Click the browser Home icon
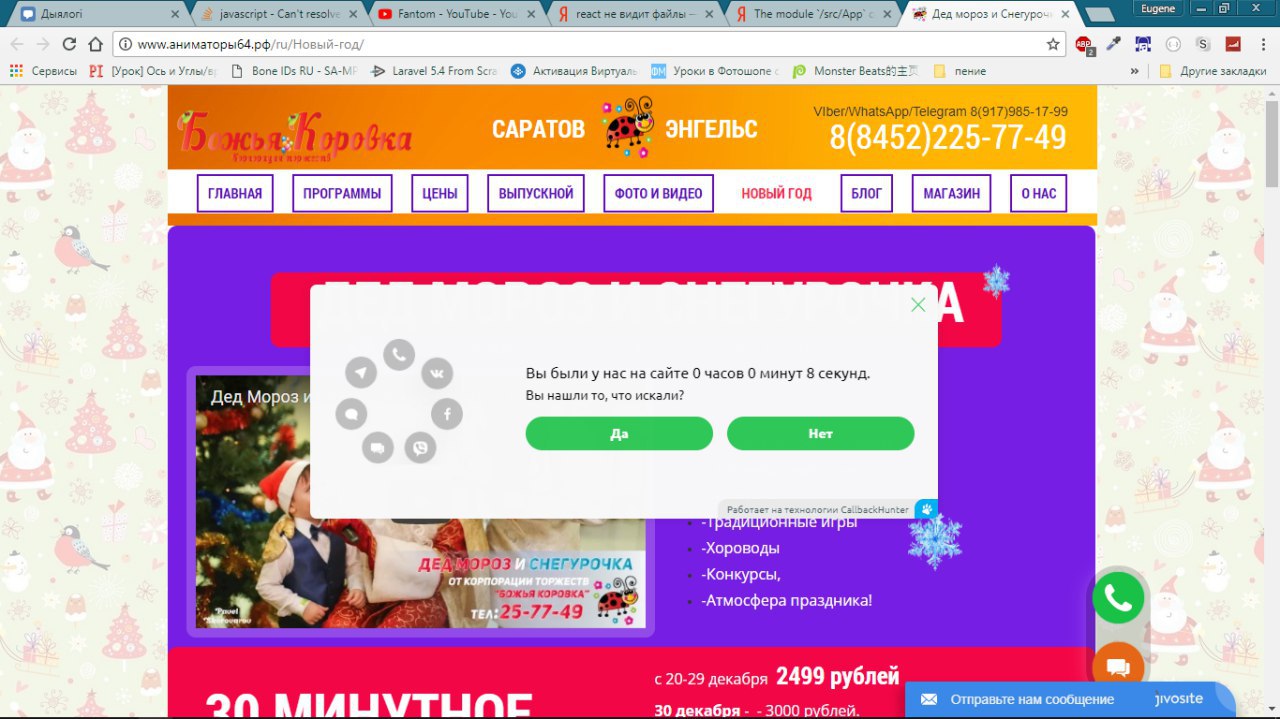Viewport: 1280px width, 719px height. click(x=95, y=44)
